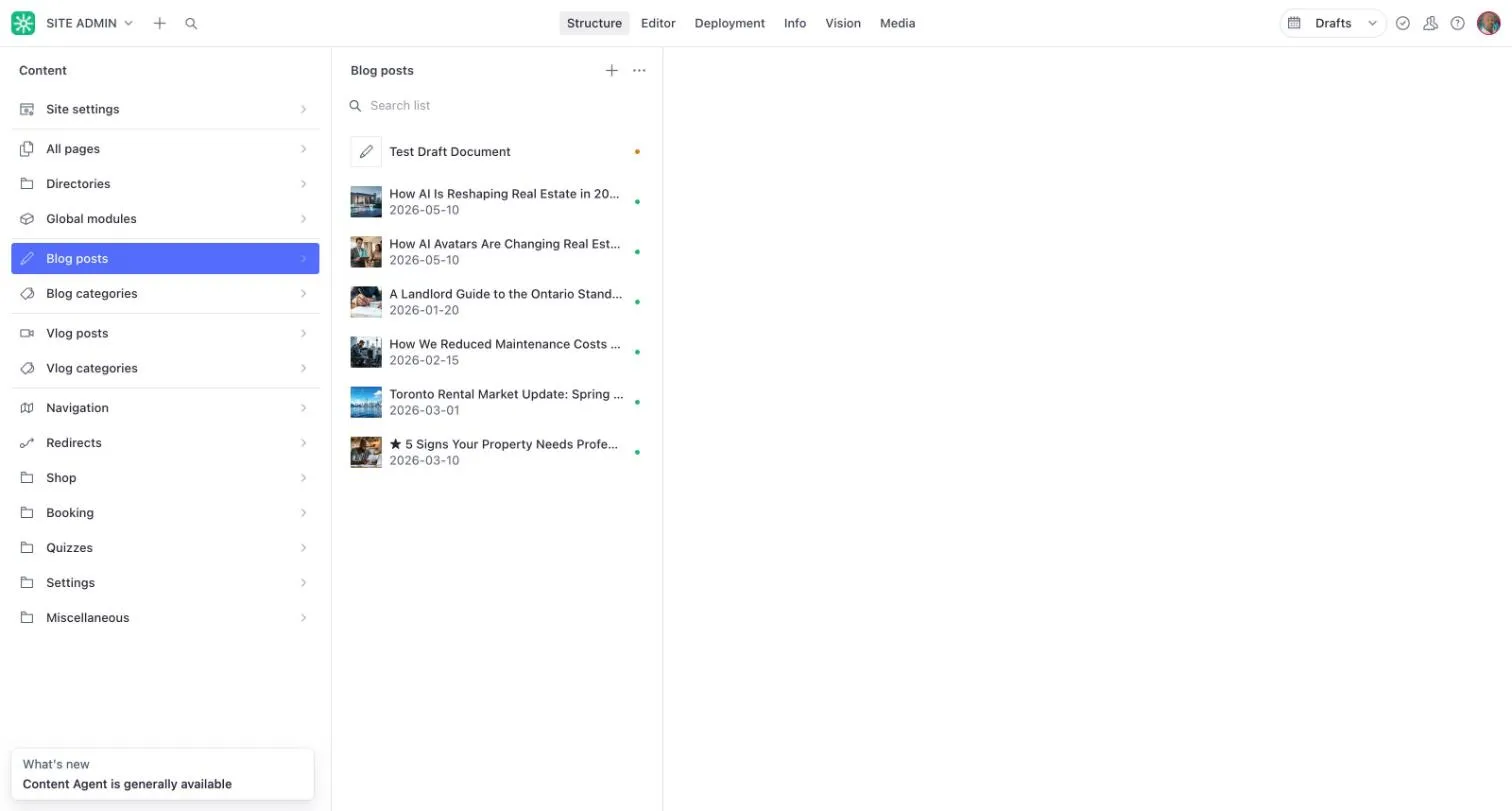Switch to the Deployment tab
Image resolution: width=1512 pixels, height=811 pixels.
point(730,23)
